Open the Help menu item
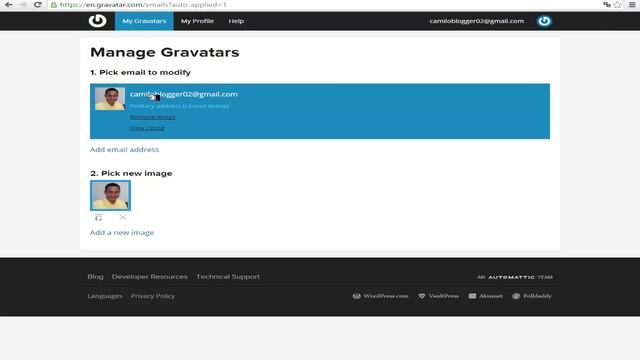The width and height of the screenshot is (640, 360). point(236,21)
